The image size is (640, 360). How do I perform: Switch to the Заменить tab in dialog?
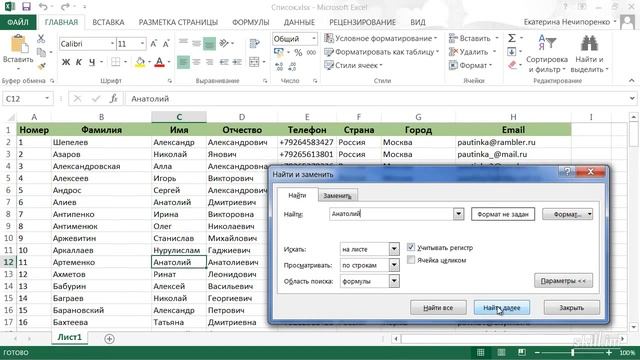tap(337, 196)
